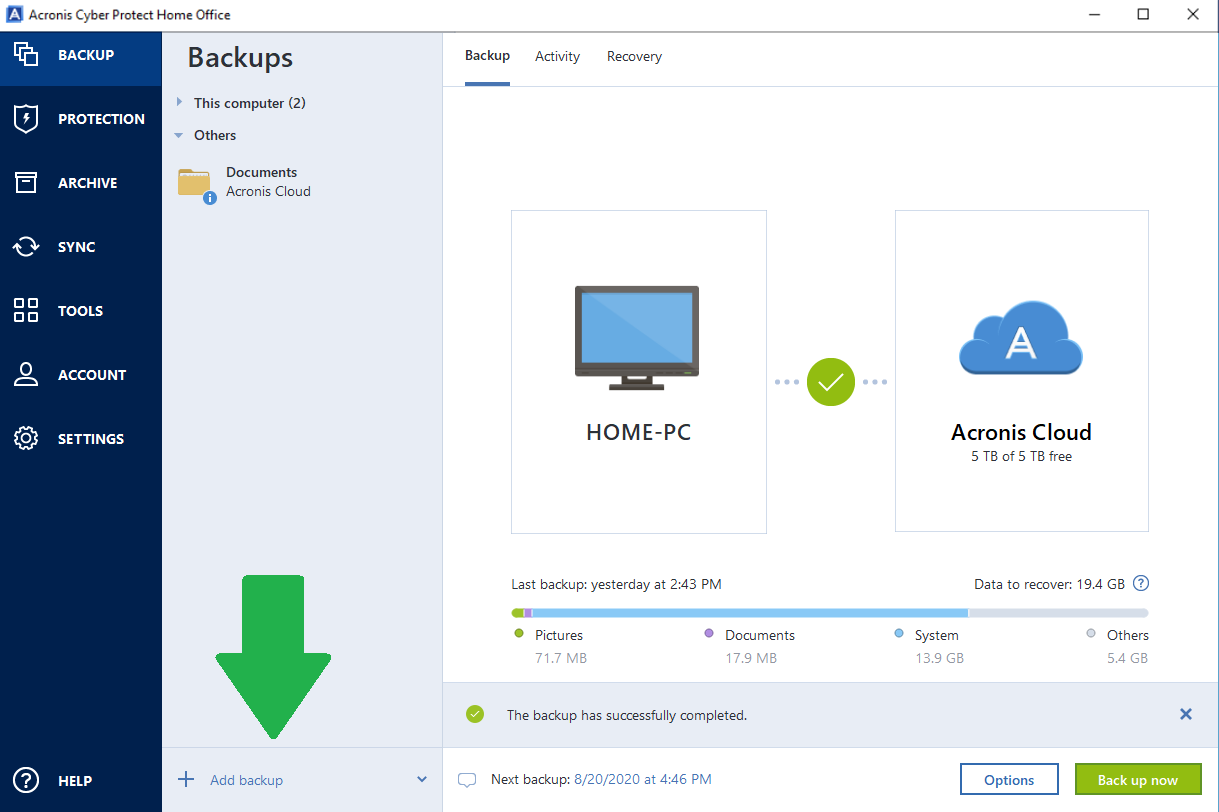
Task: Click the ARCHIVE sidebar label
Action: (x=87, y=183)
